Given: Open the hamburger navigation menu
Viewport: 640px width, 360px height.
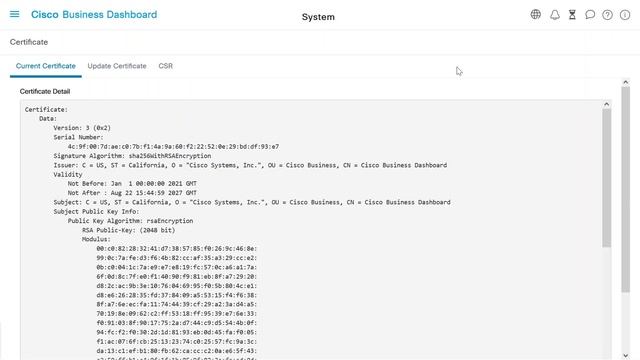Looking at the screenshot, I should pyautogui.click(x=14, y=14).
